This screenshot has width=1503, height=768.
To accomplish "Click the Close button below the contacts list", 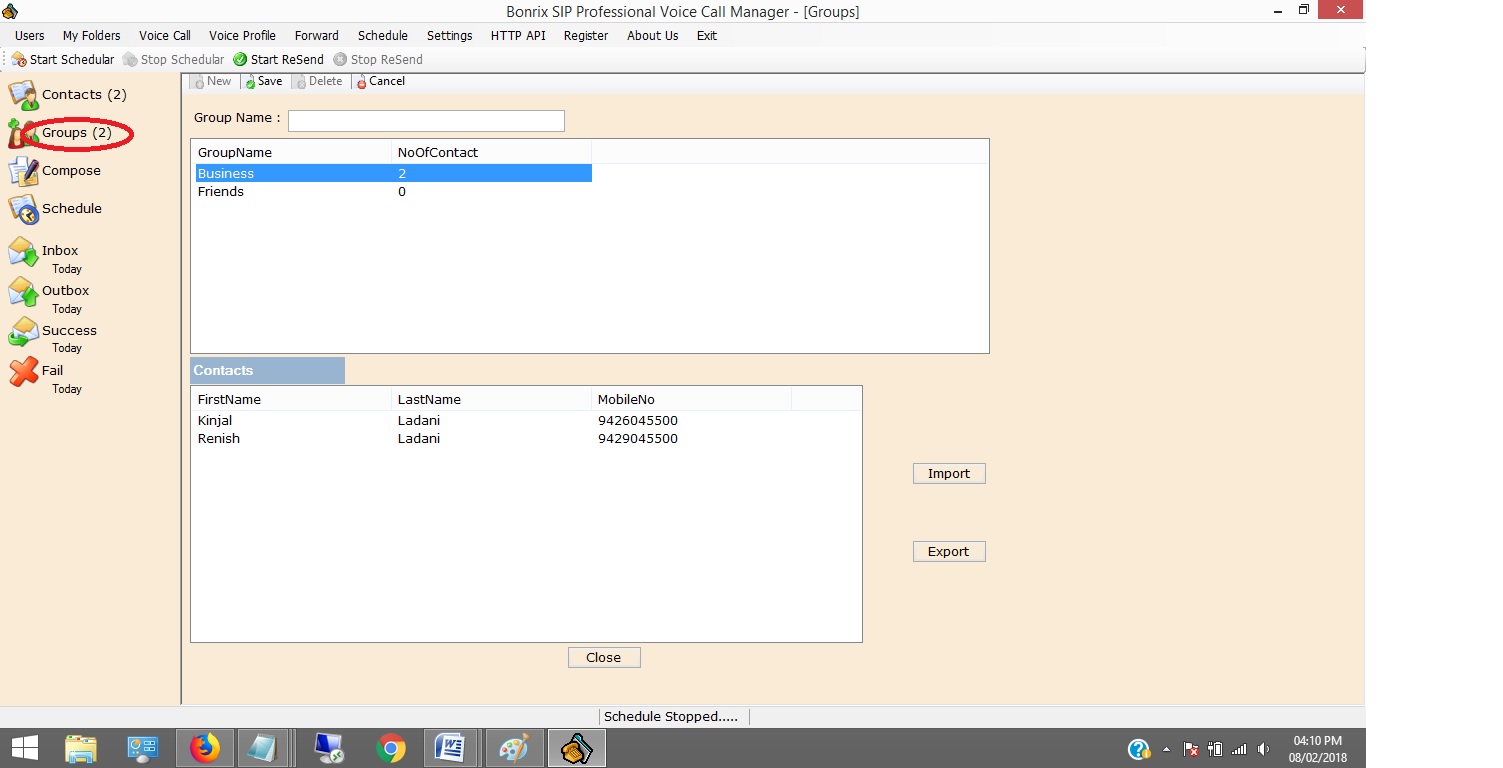I will click(x=604, y=658).
